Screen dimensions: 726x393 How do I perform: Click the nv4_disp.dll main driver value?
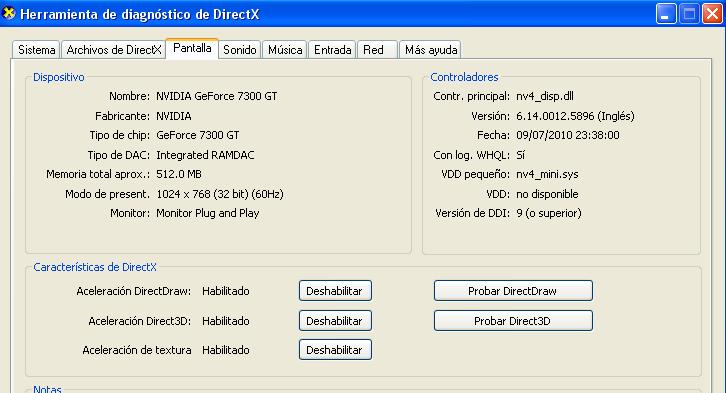coord(545,96)
